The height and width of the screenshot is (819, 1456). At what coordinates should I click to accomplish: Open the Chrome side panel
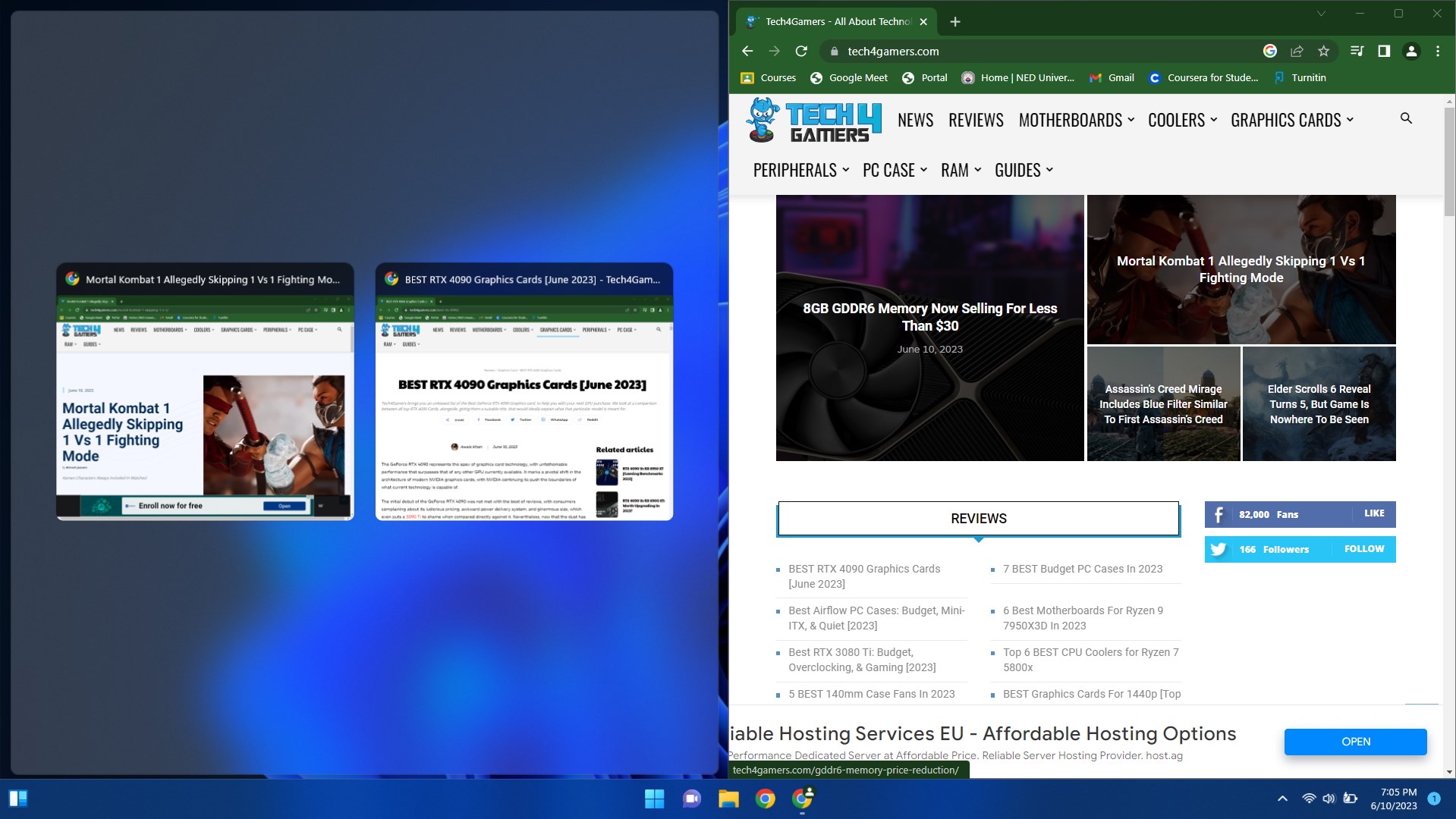coord(1384,51)
